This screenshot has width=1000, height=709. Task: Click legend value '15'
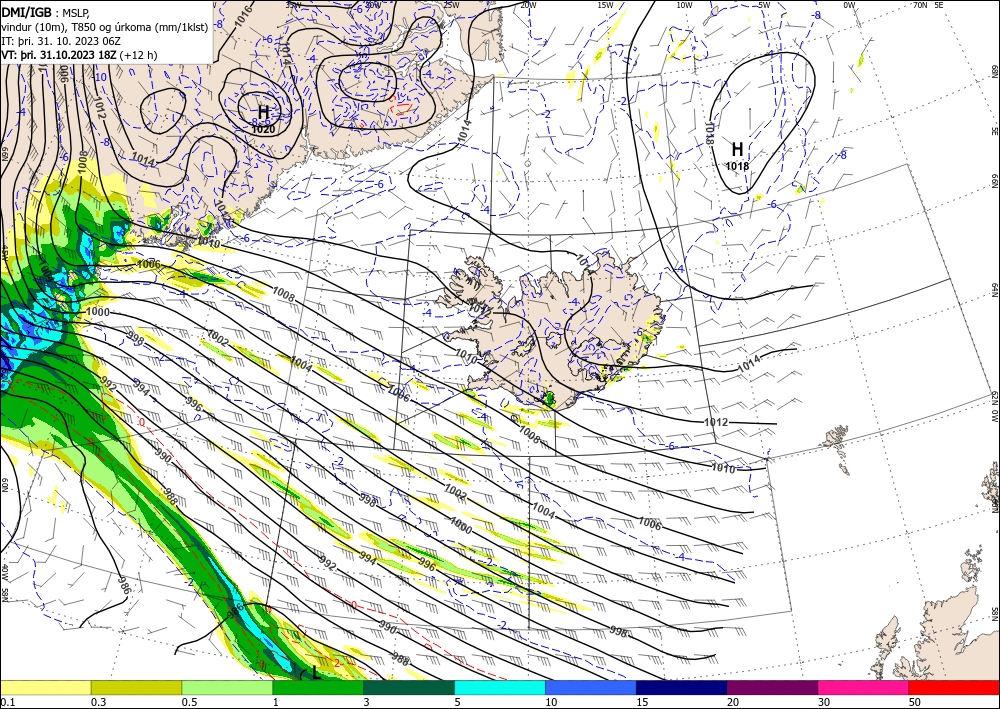click(642, 702)
